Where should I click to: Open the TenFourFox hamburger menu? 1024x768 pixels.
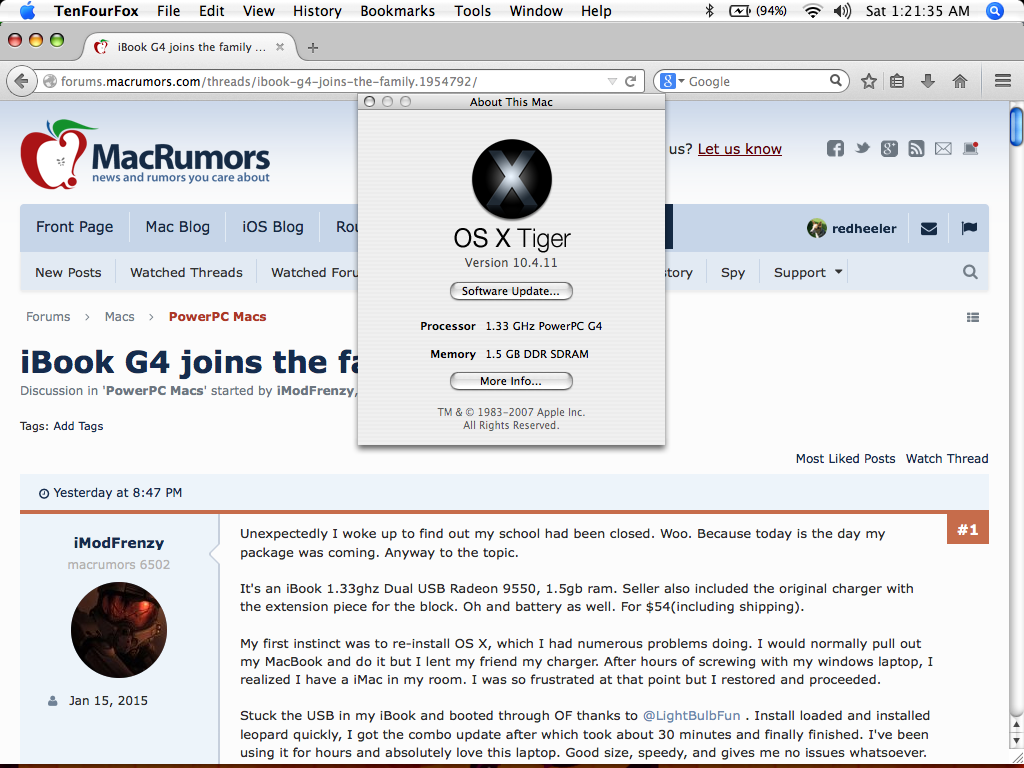point(1001,81)
